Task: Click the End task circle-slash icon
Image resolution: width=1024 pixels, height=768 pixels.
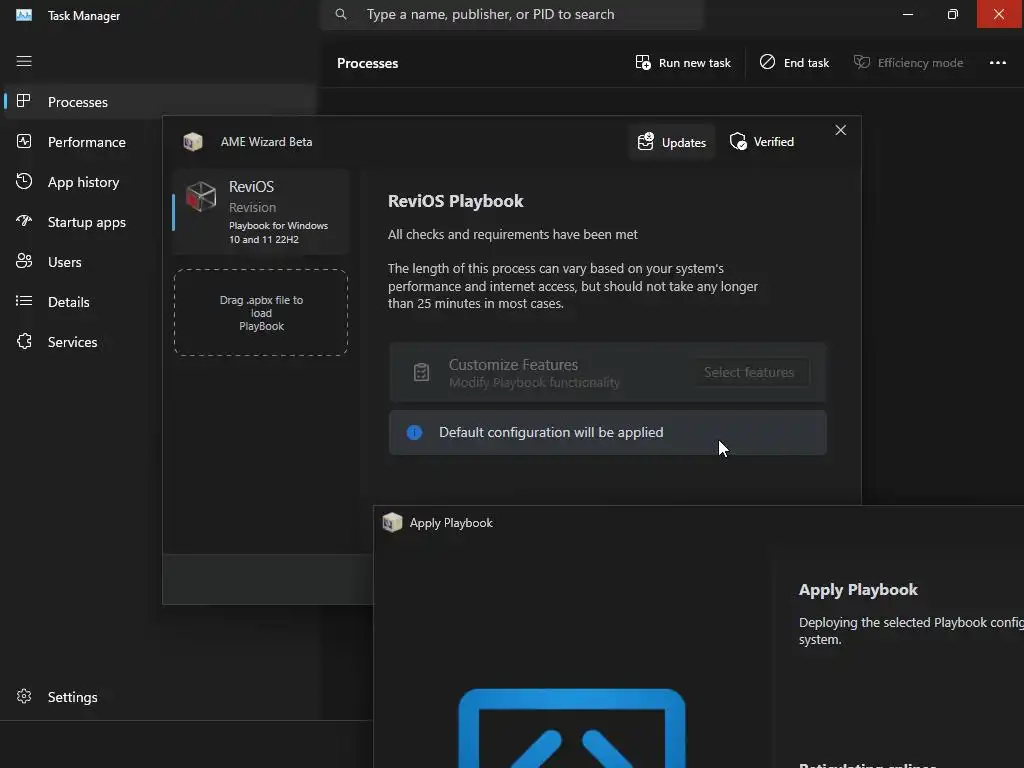Action: pyautogui.click(x=767, y=61)
